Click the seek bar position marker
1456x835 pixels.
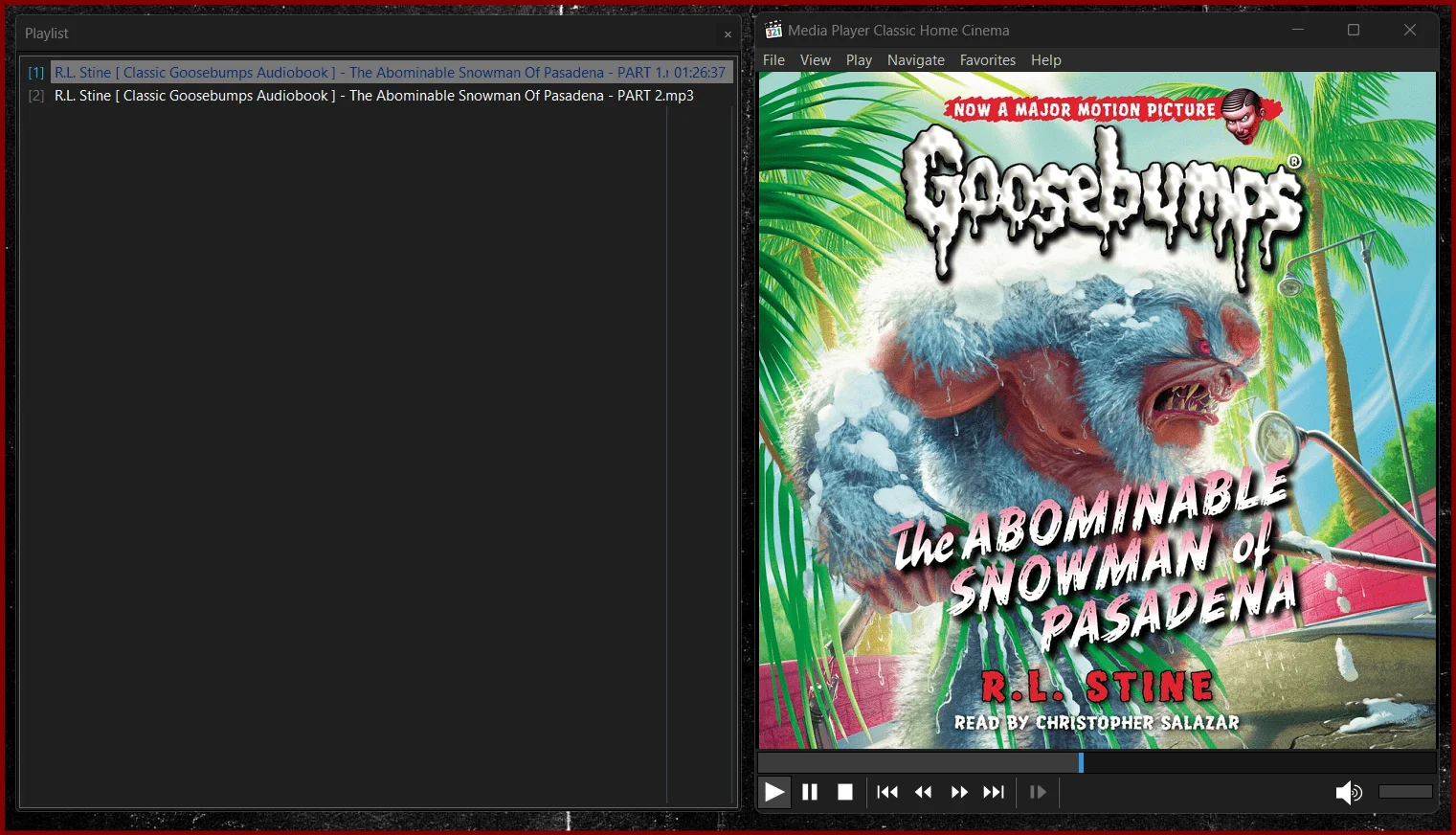(1081, 762)
